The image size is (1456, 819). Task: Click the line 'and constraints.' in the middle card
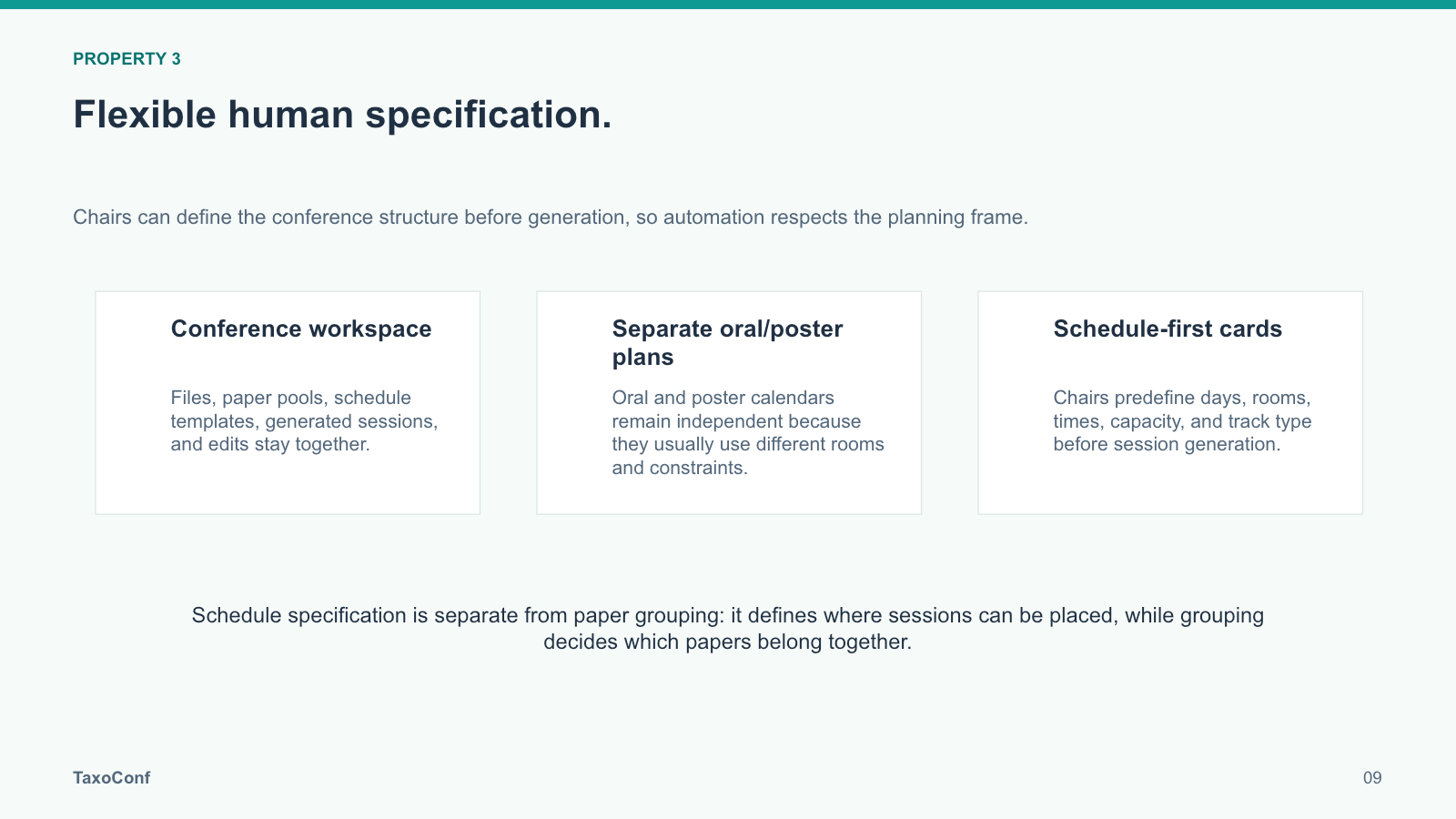(680, 468)
